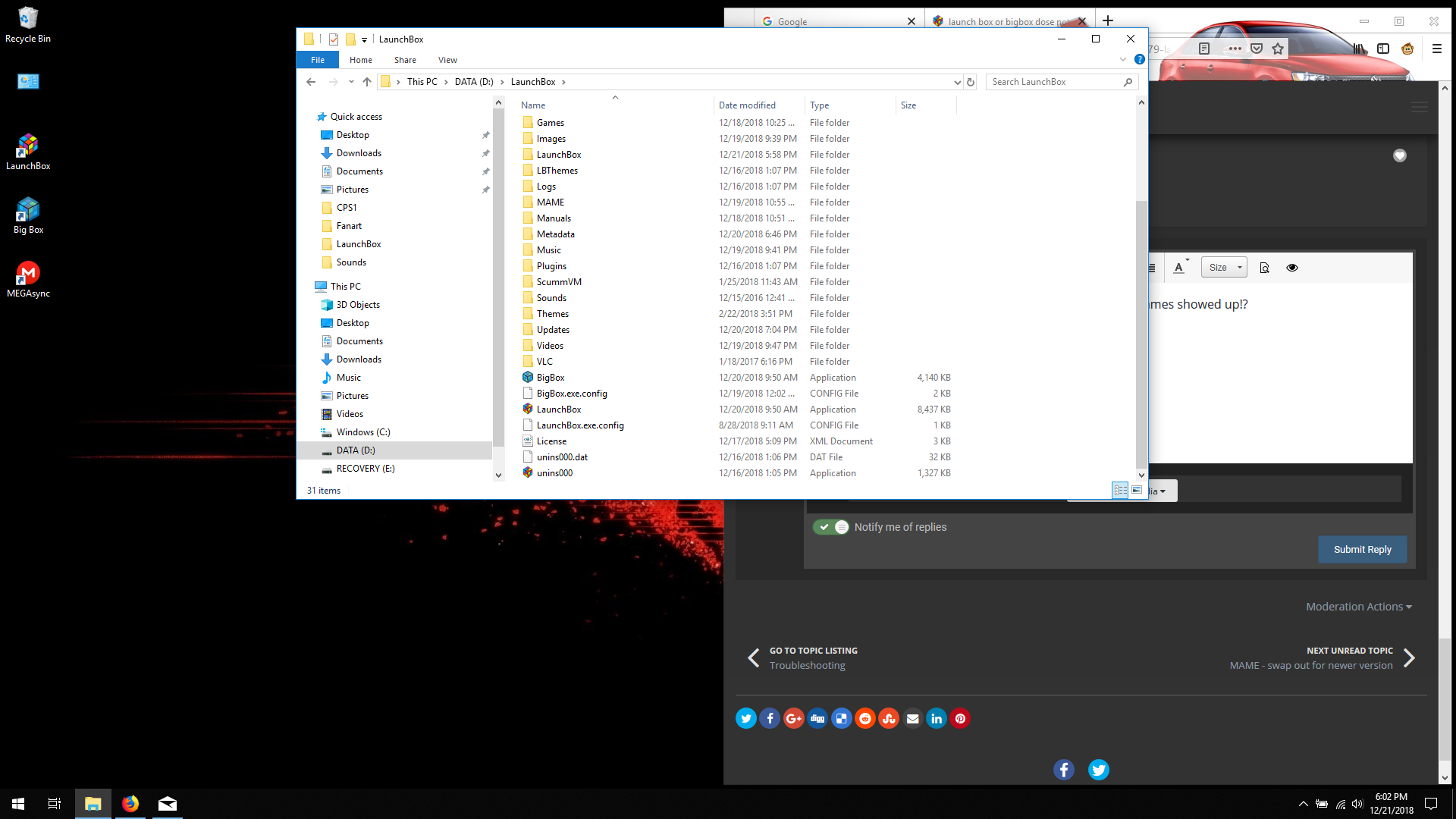Image resolution: width=1456 pixels, height=819 pixels.
Task: Share topic on Pinterest
Action: [x=960, y=718]
